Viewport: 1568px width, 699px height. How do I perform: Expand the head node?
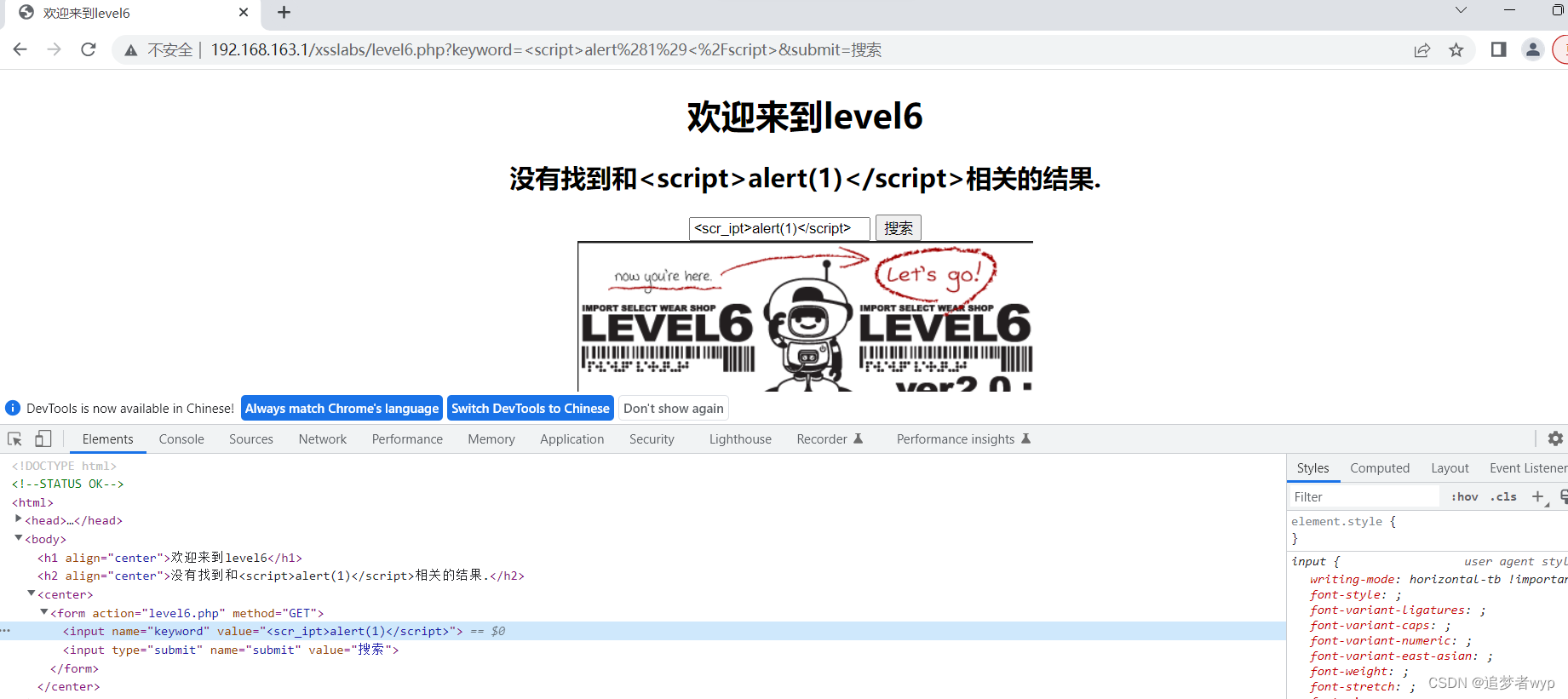(x=18, y=519)
